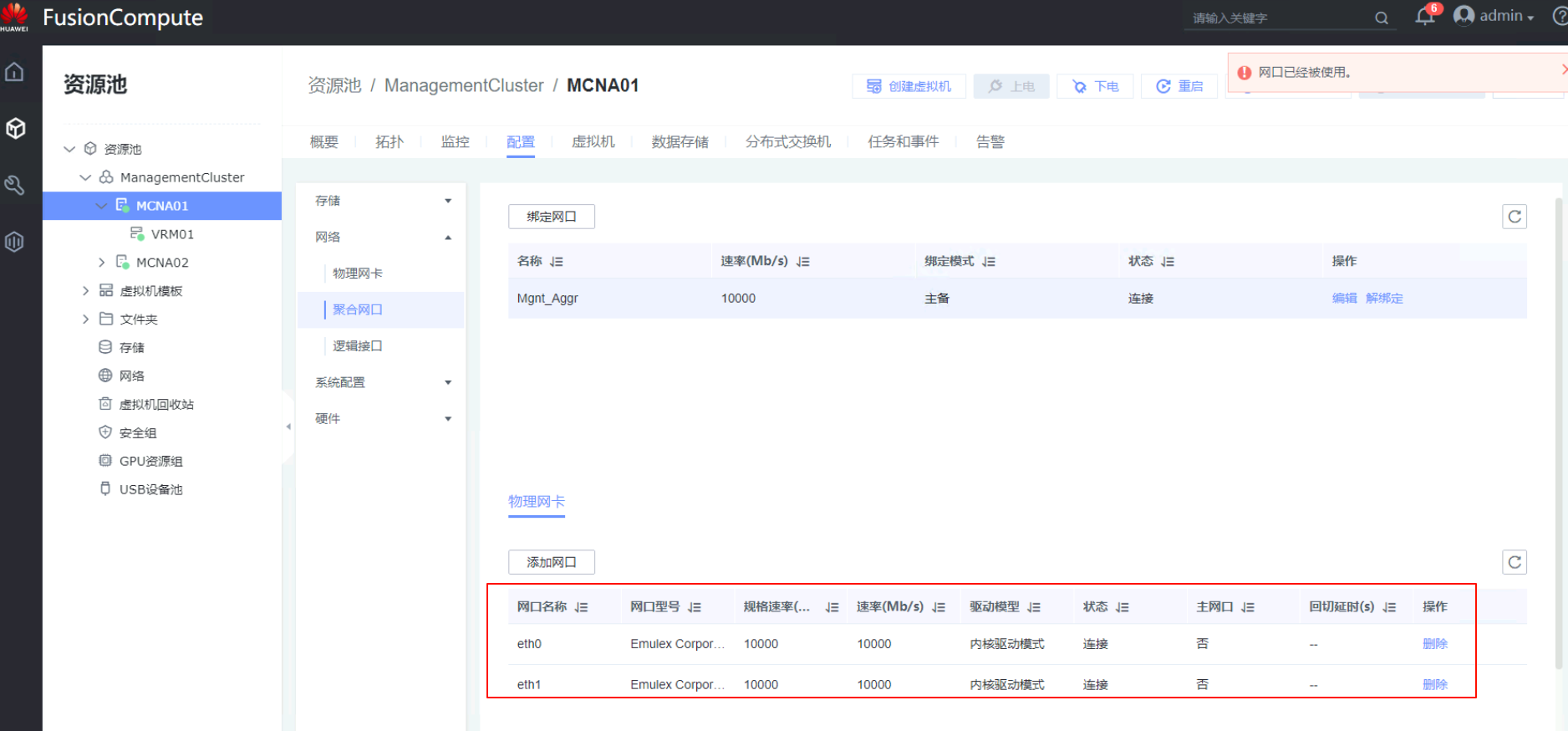
Task: Open the notification bell icon
Action: (1424, 17)
